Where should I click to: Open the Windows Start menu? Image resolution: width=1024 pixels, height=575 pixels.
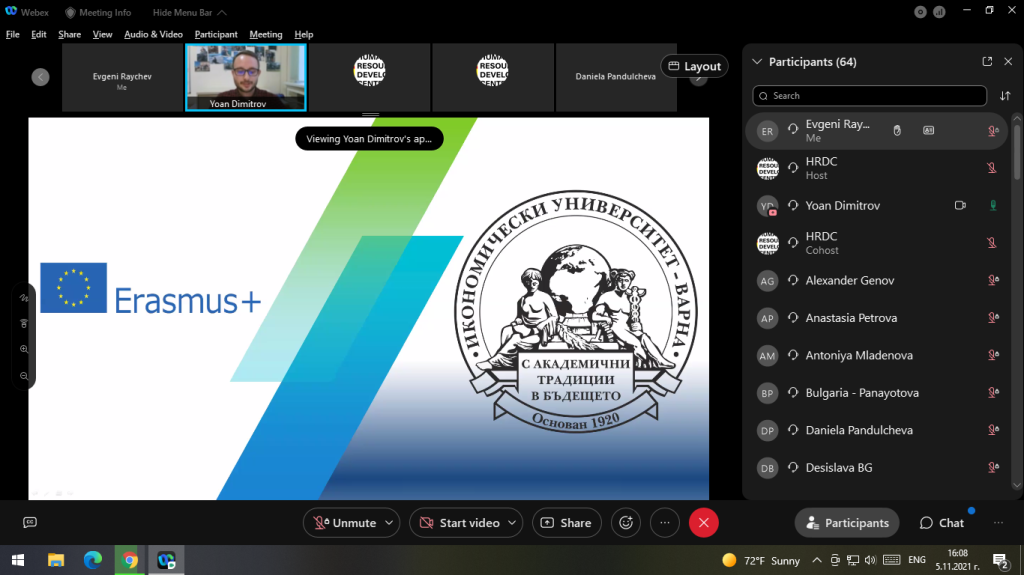[x=18, y=560]
